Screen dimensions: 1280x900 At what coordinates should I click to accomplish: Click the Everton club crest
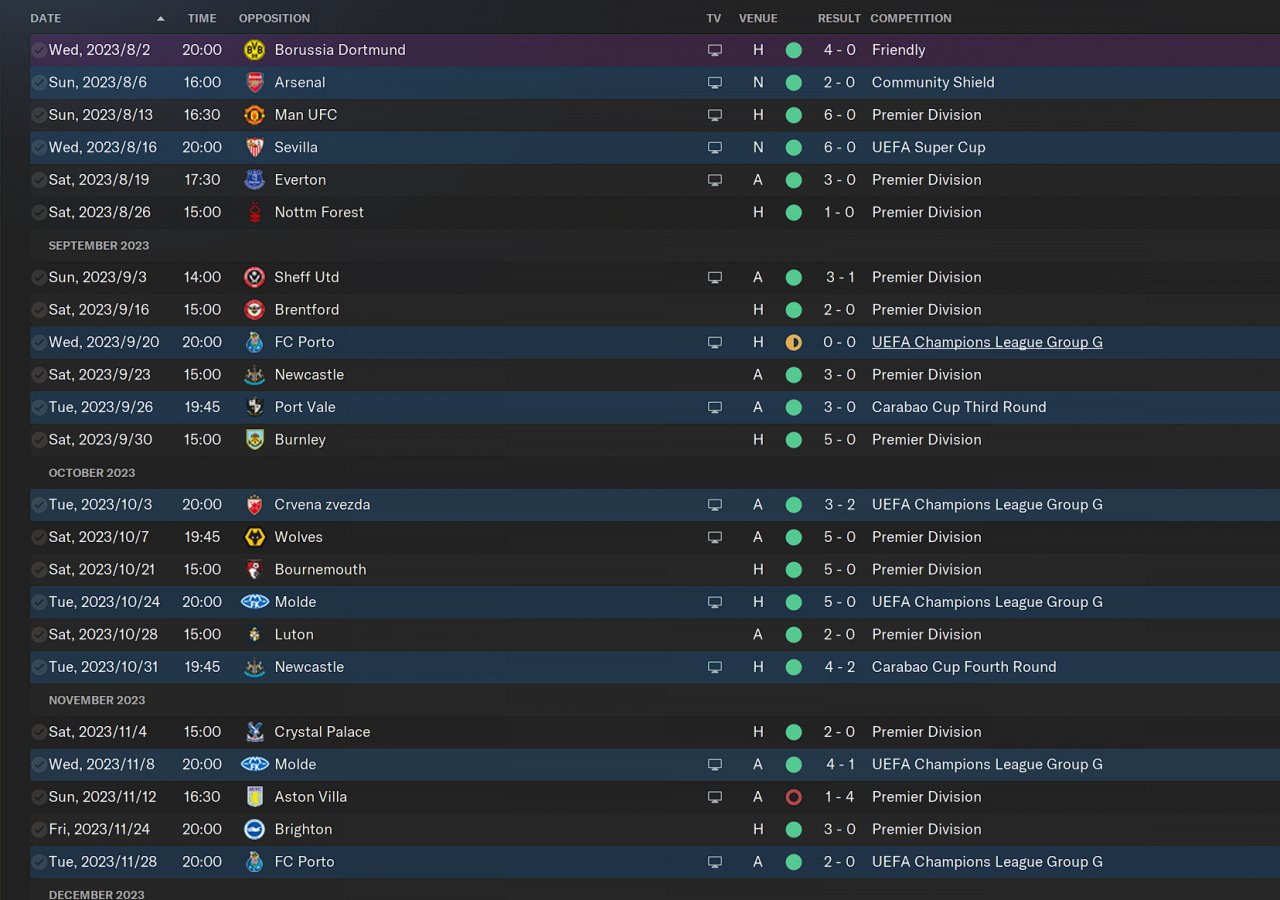tap(254, 180)
